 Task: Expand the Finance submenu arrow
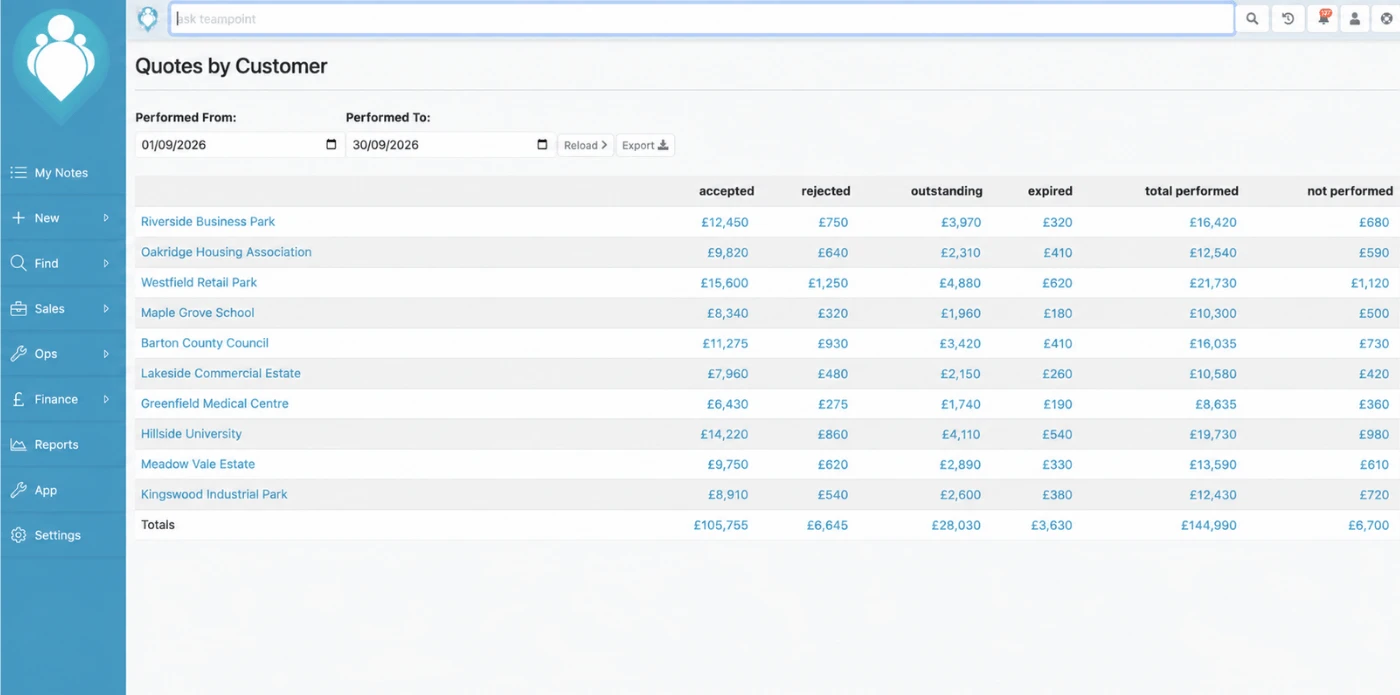[106, 399]
